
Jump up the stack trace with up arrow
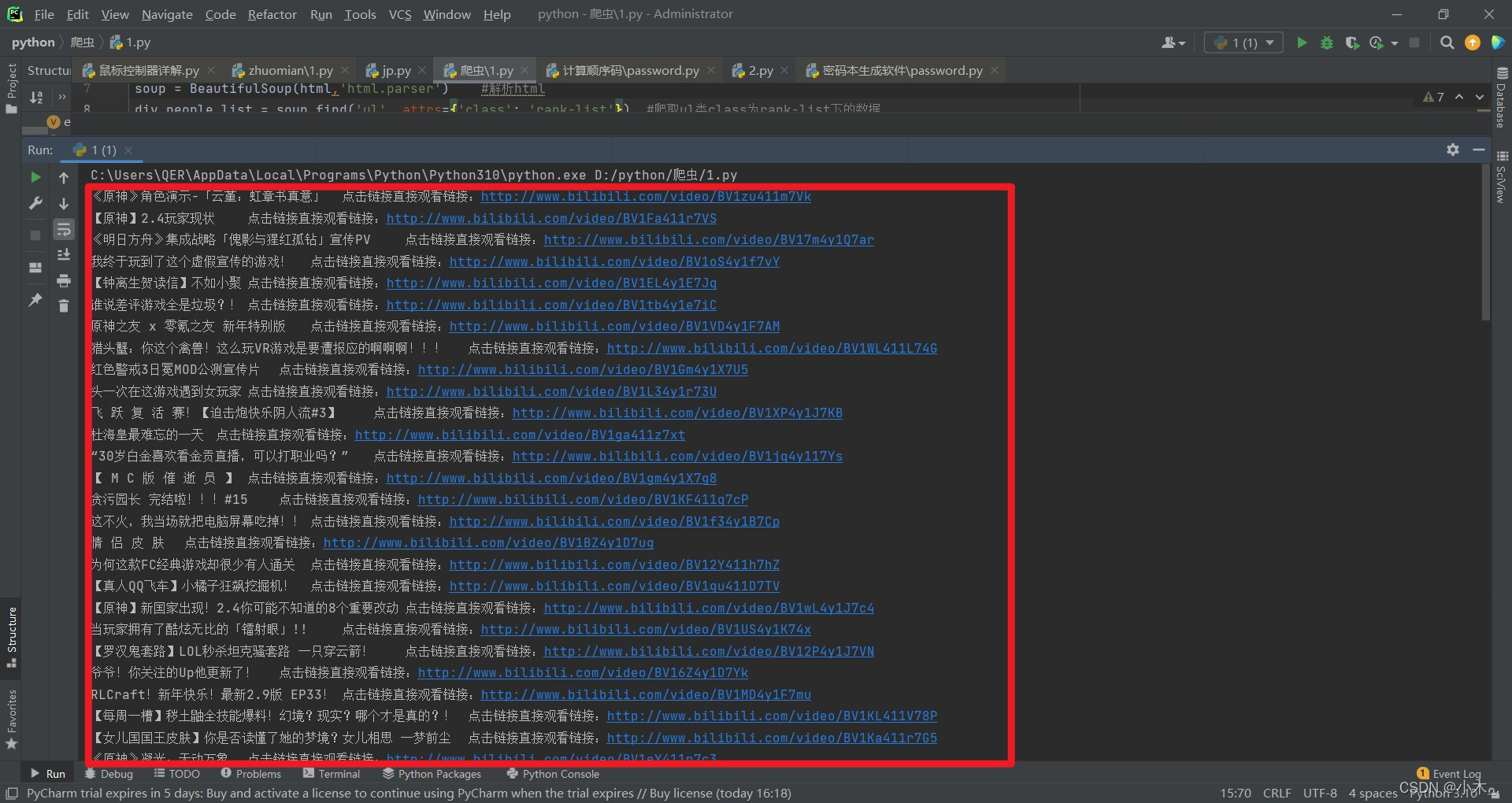coord(64,178)
